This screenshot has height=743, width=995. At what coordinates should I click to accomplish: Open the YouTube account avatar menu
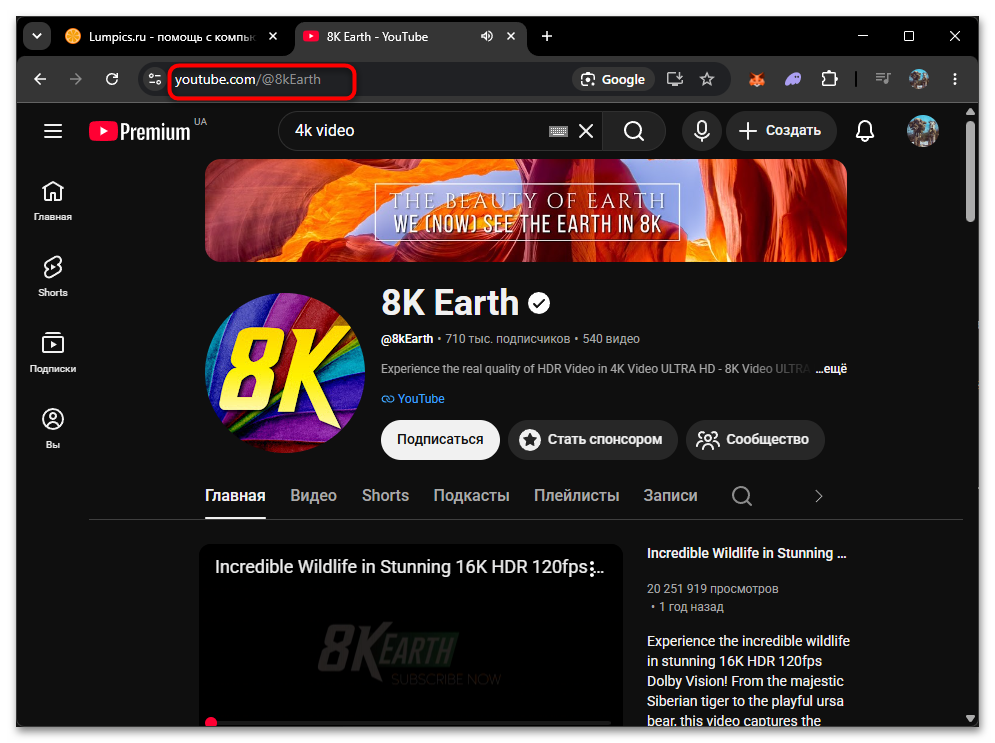923,131
